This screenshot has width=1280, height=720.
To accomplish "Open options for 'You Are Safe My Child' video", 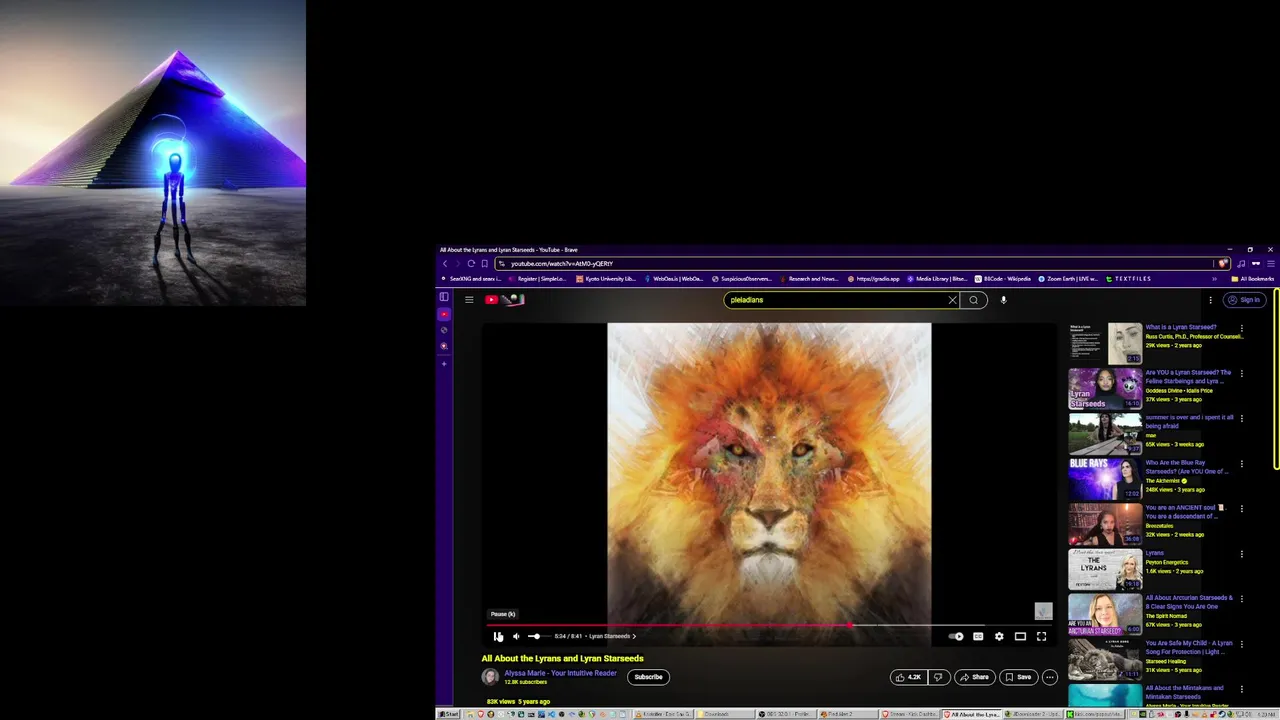I will point(1242,644).
